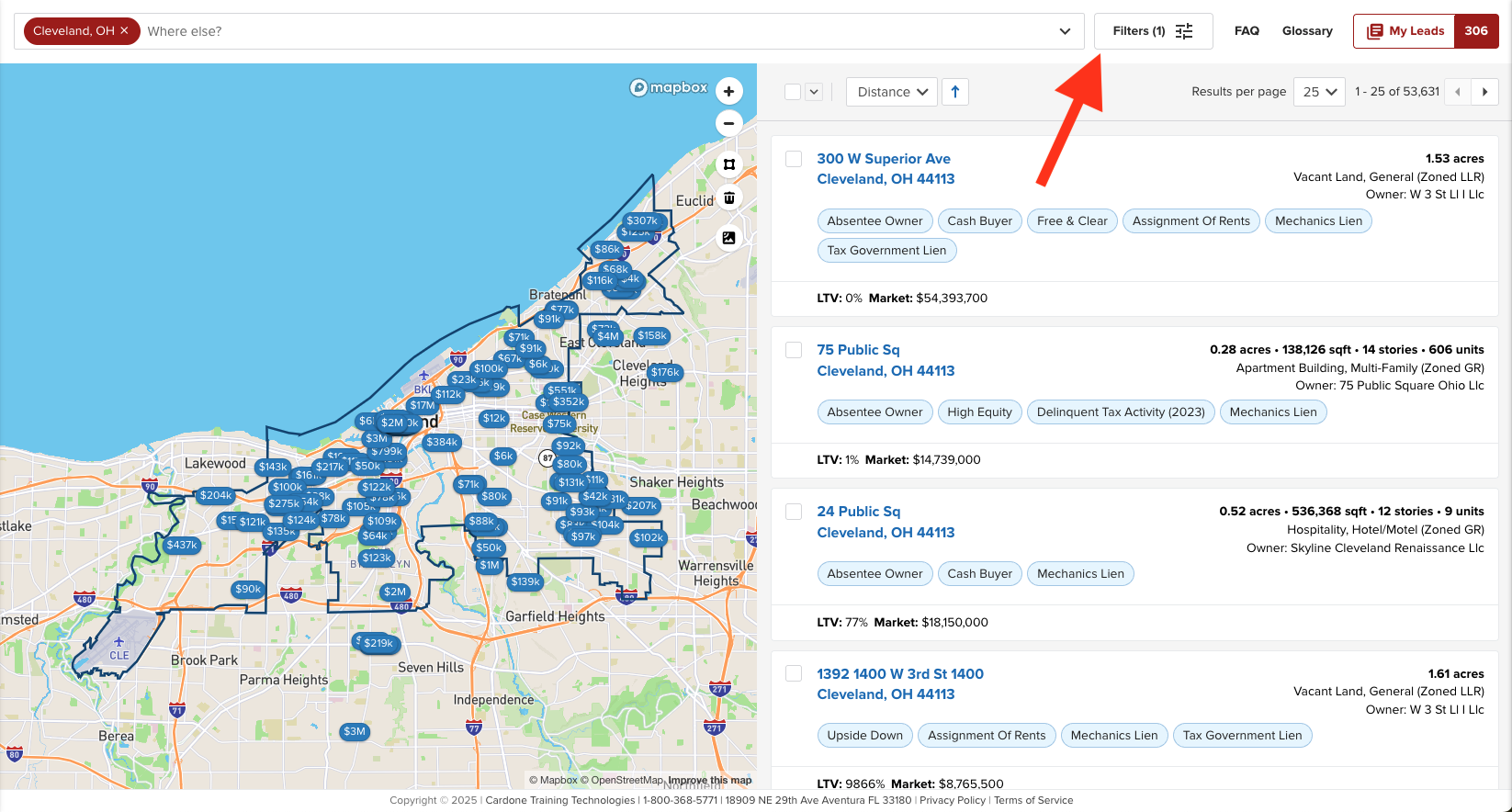Select the 75 Public Sq listing checkbox

tap(794, 350)
